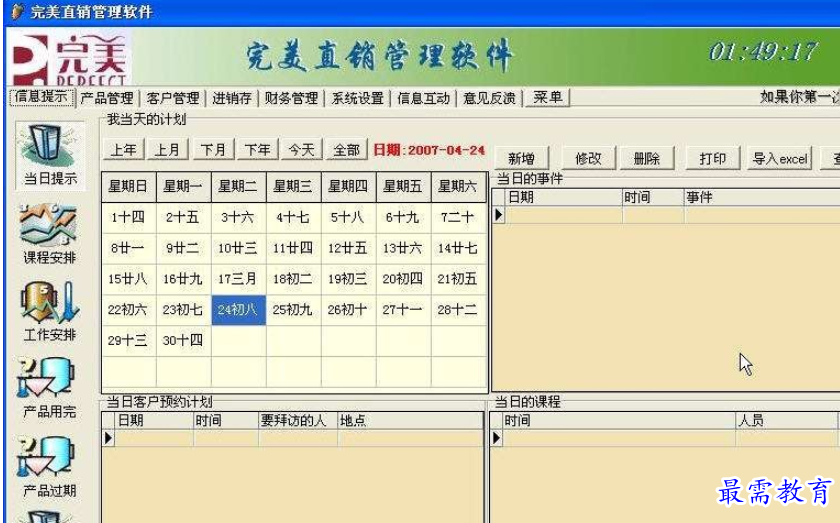Click the 星期六 calendar header

click(x=458, y=187)
